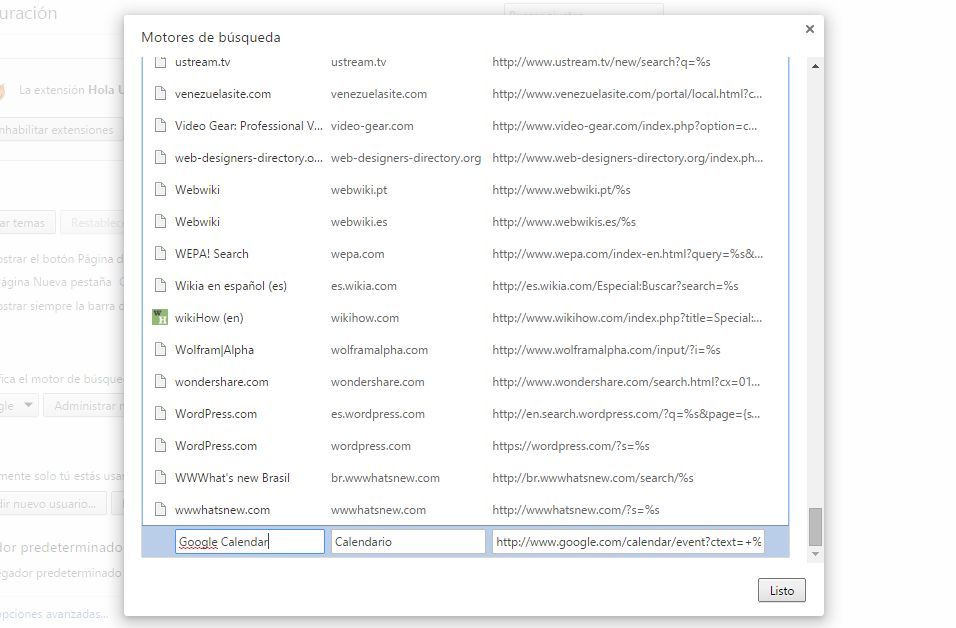Click the scrollbar down arrow in the list

pos(815,554)
